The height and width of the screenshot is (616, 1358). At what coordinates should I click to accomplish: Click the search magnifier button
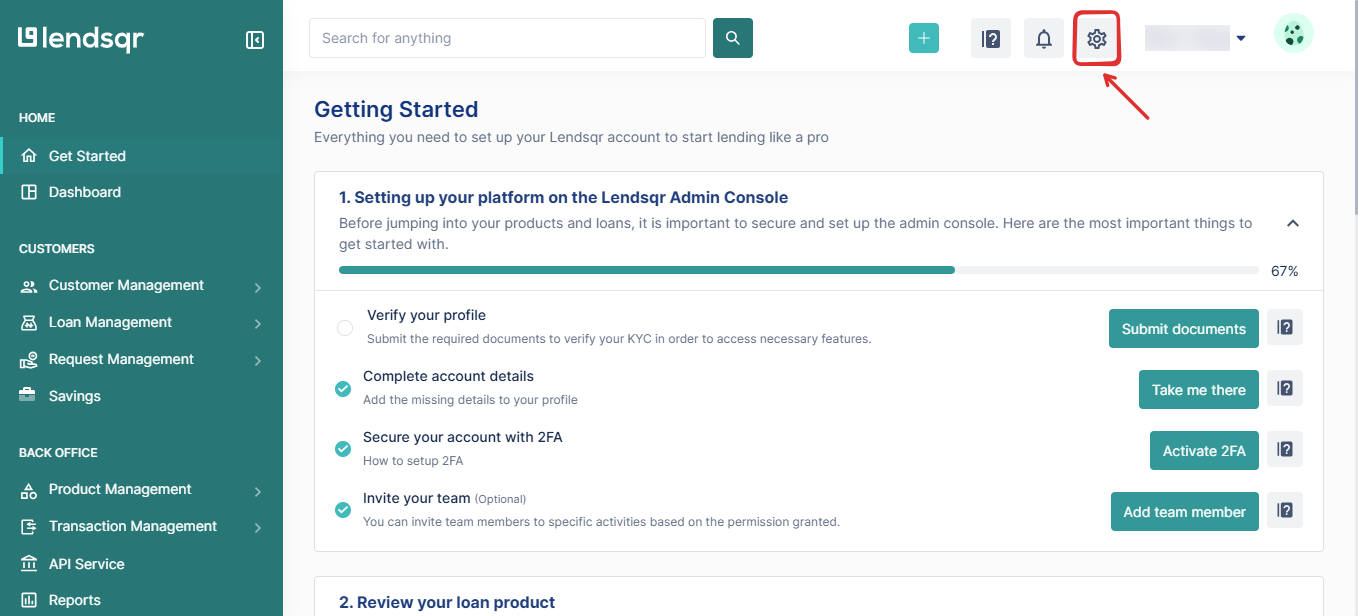(733, 38)
